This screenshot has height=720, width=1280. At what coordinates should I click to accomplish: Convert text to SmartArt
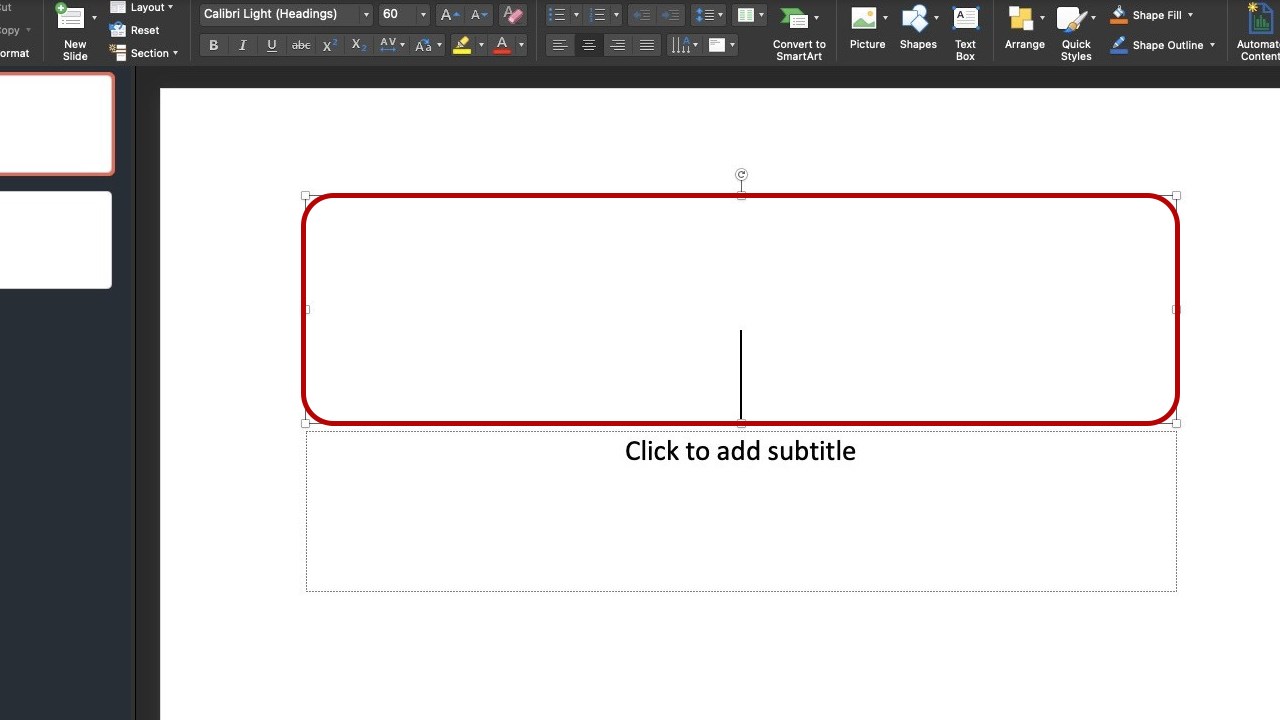[799, 34]
